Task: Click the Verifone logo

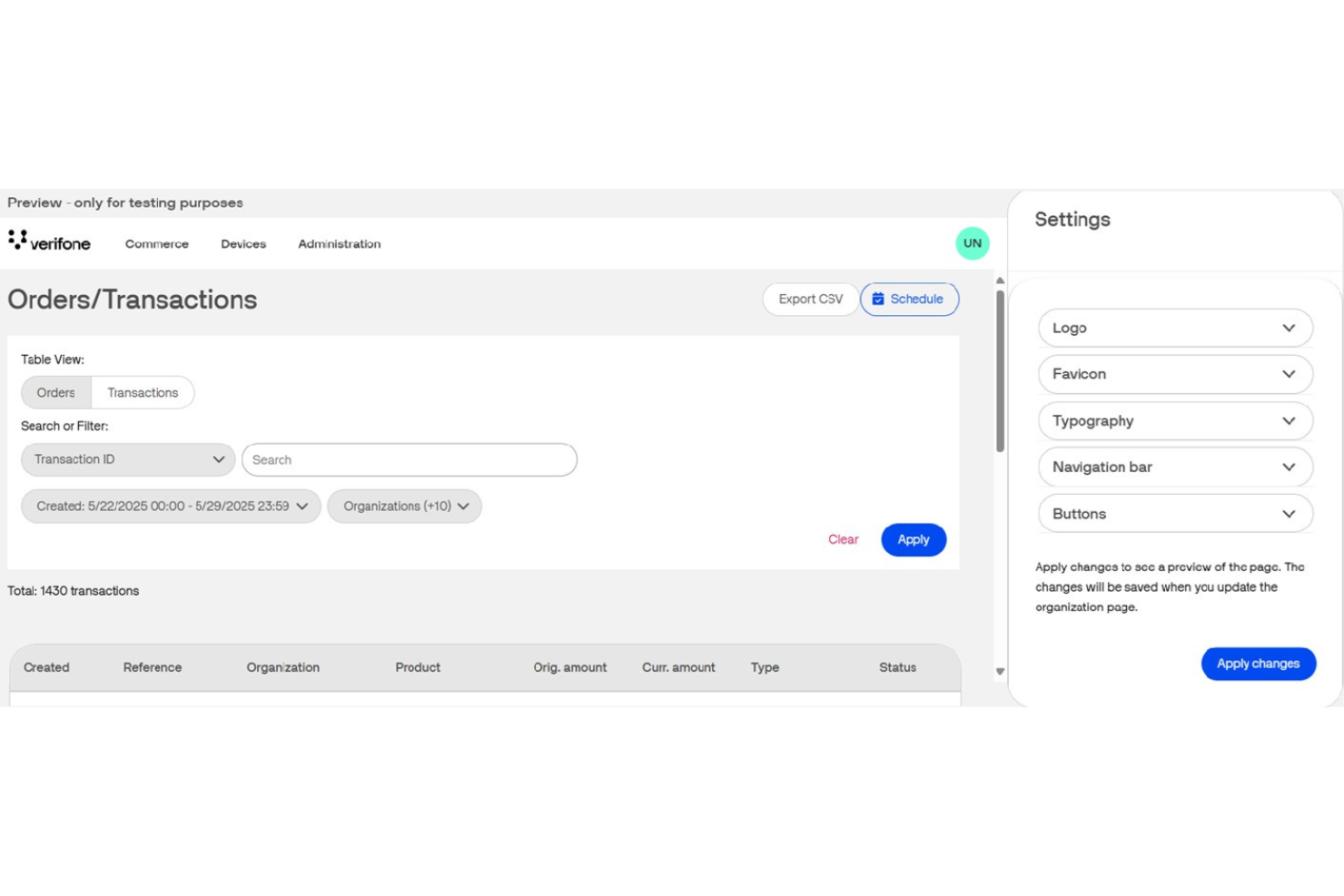Action: click(49, 242)
